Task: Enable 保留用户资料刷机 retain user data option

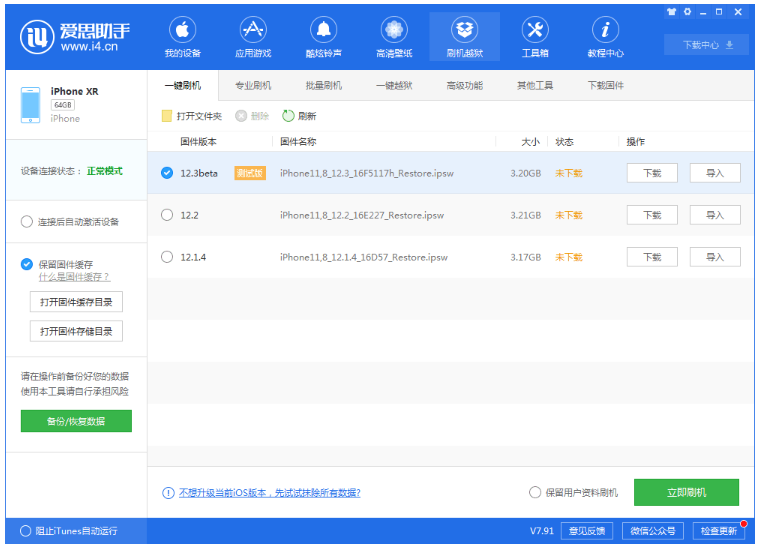Action: coord(535,493)
